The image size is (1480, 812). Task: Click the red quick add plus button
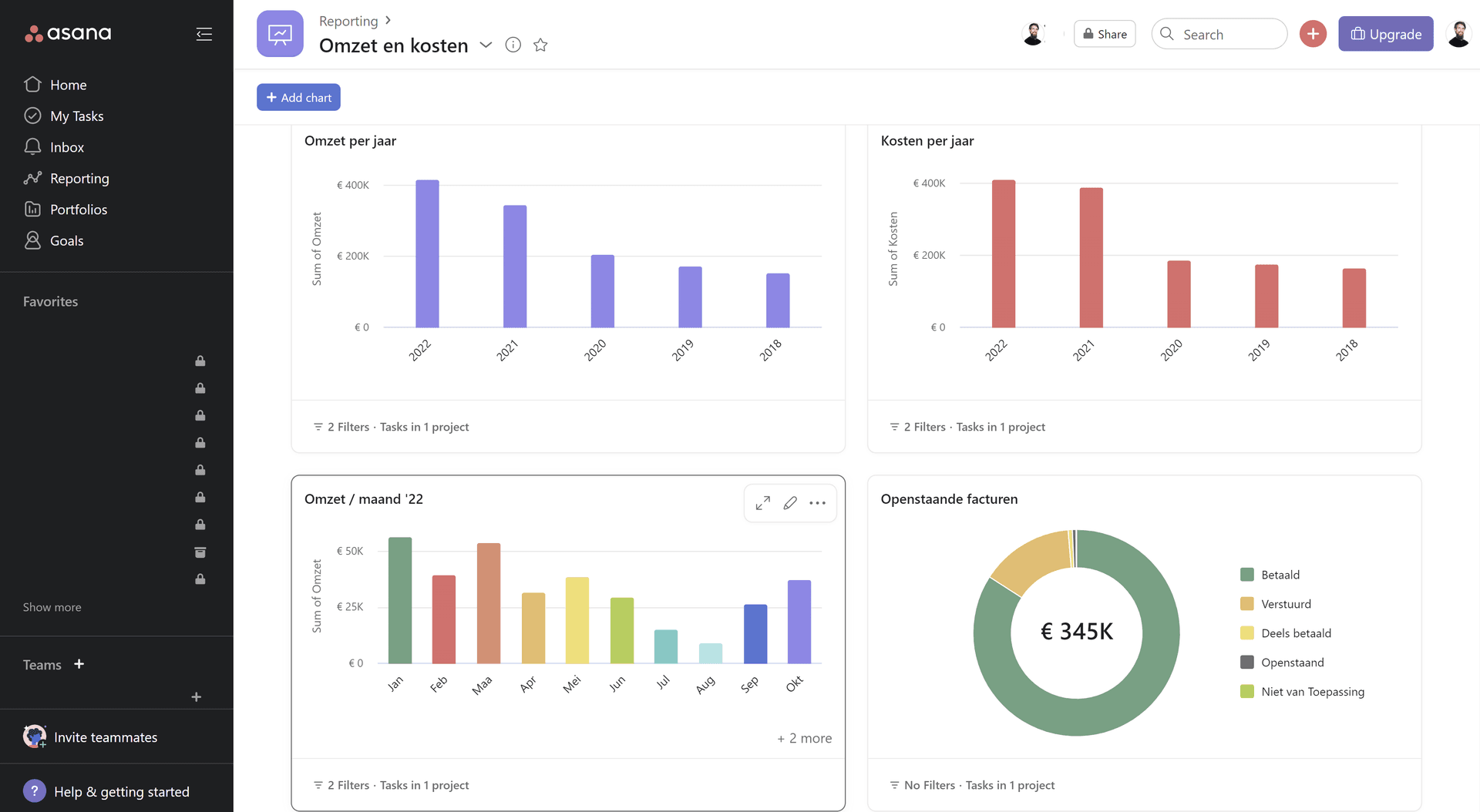point(1313,34)
